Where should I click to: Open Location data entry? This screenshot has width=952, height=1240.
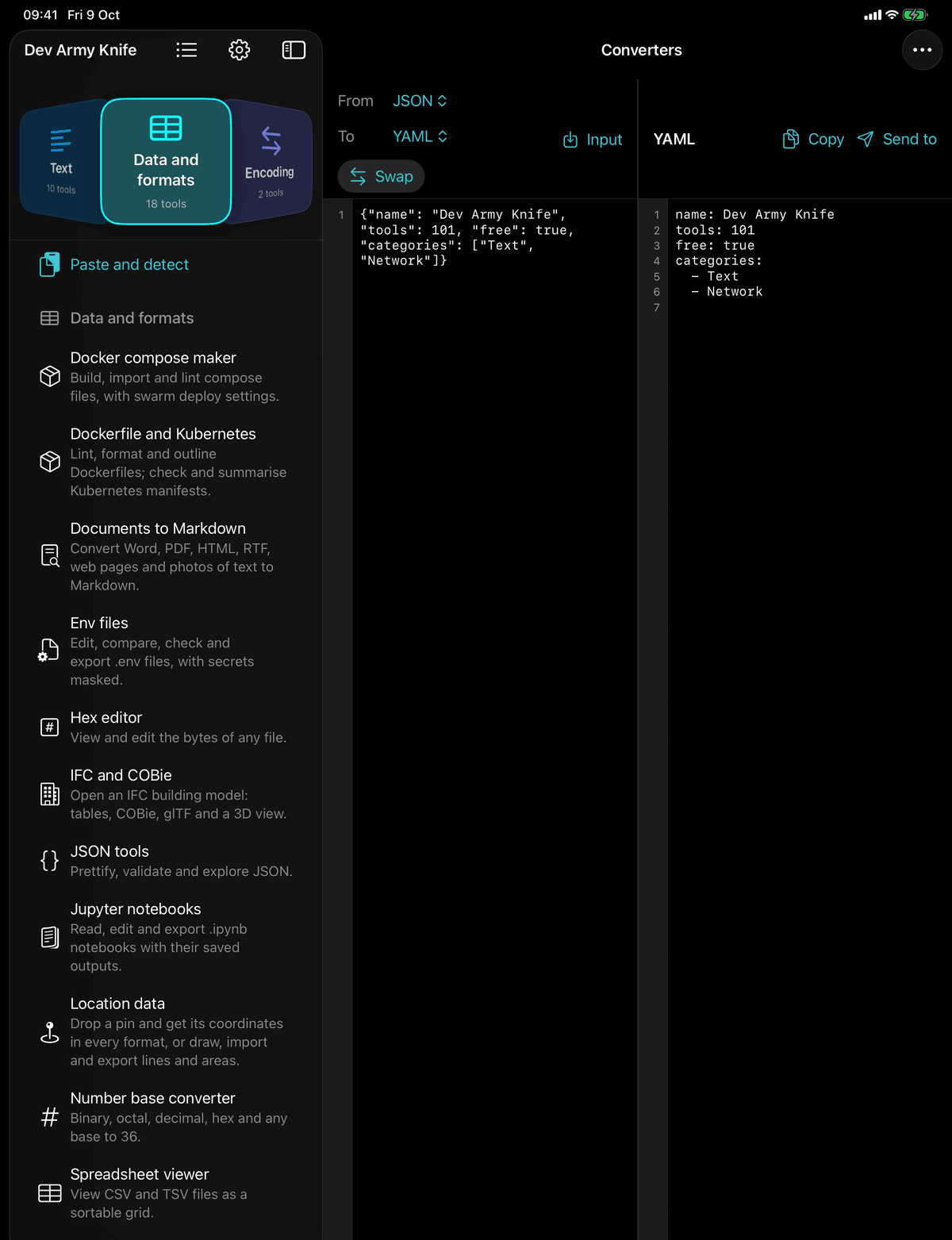(166, 1031)
